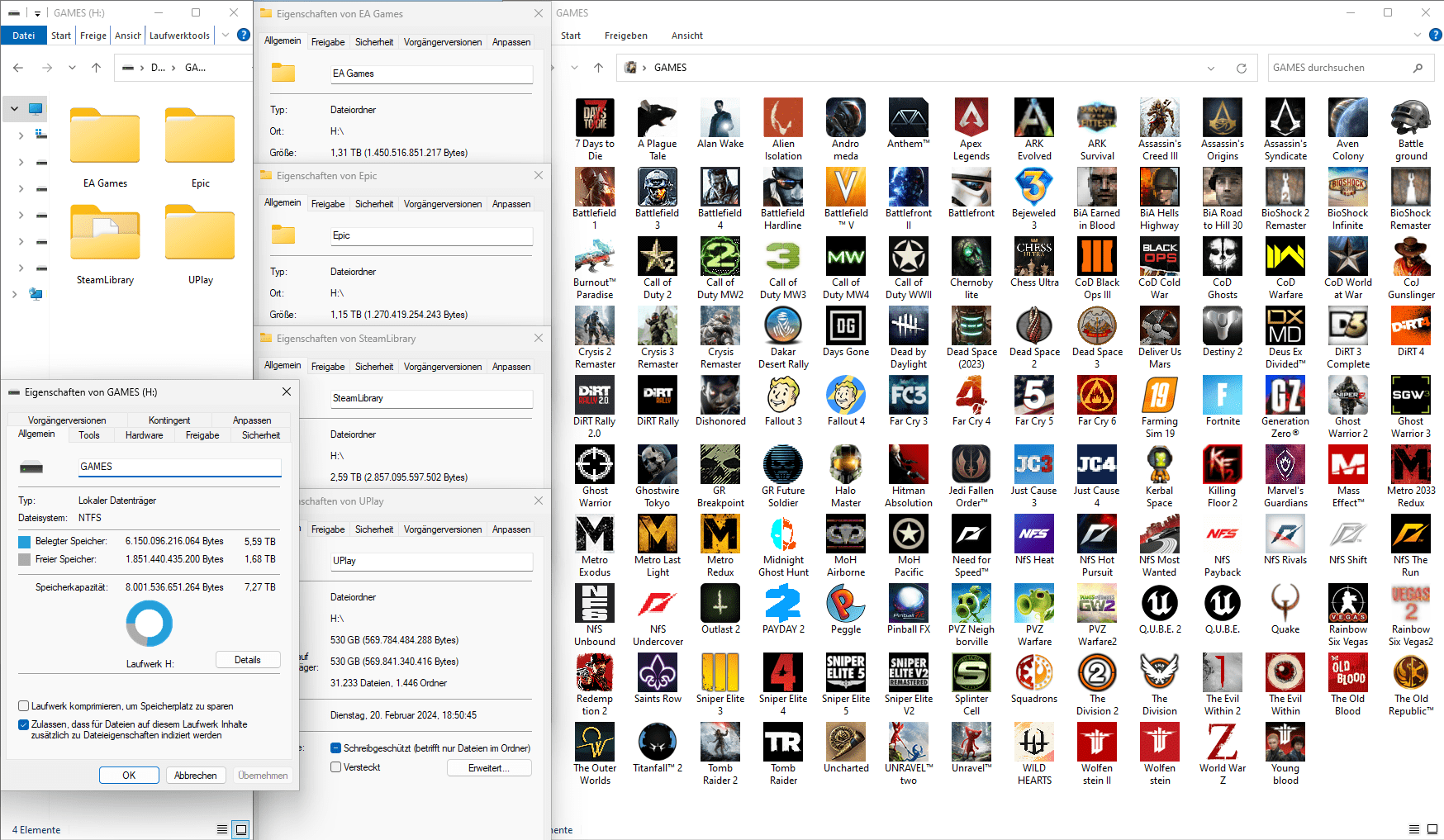Open recent locations dropdown in GAMES (H:) window
The width and height of the screenshot is (1444, 840).
point(72,68)
